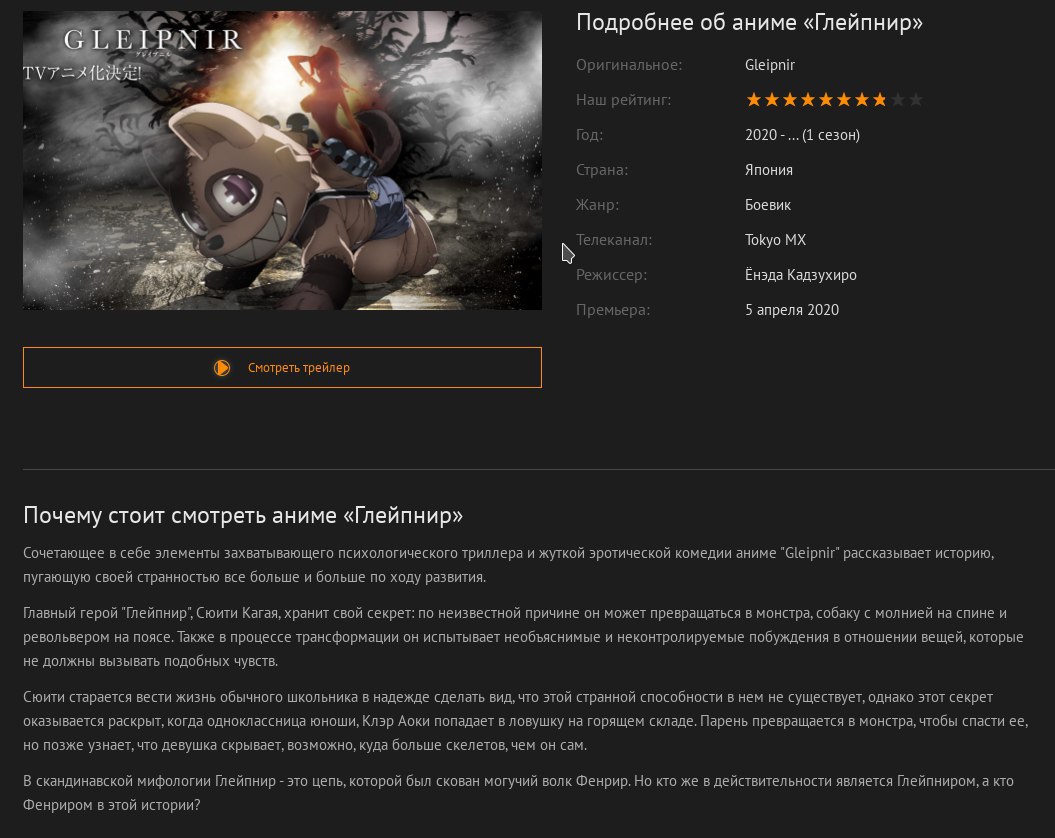Click director name Ёнэда Кадзухиро
Screen dimensions: 1055x838
(801, 275)
